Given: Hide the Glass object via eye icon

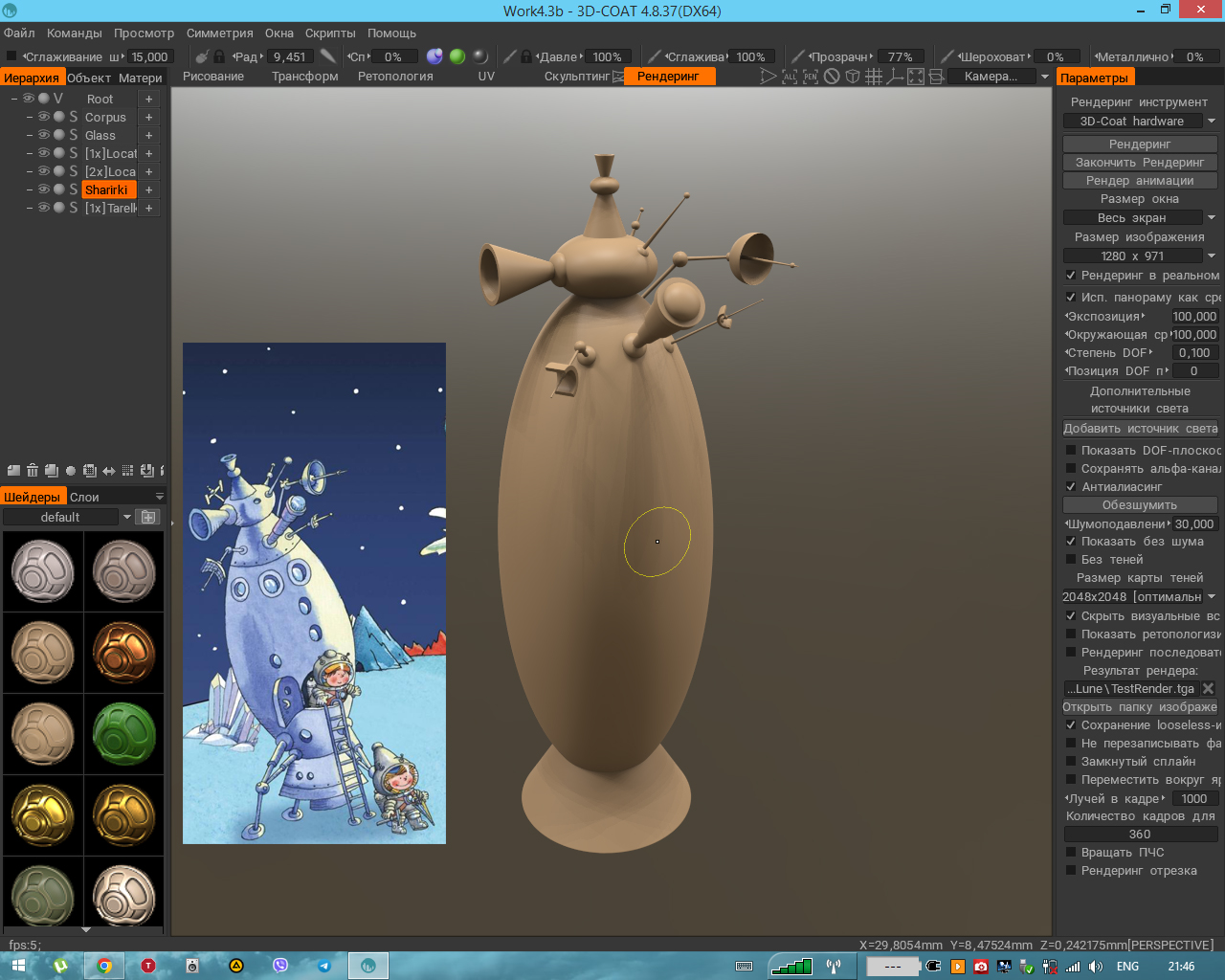Looking at the screenshot, I should (43, 135).
